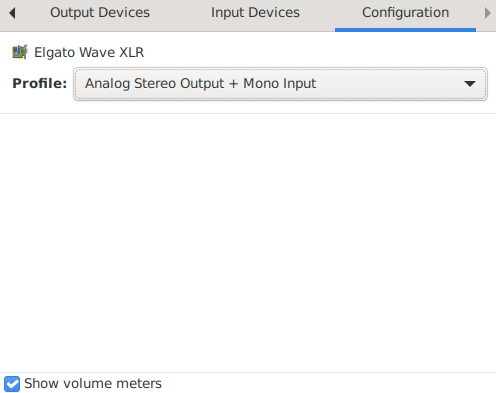Click the bottom bar right of Show volume meters

tap(328, 384)
